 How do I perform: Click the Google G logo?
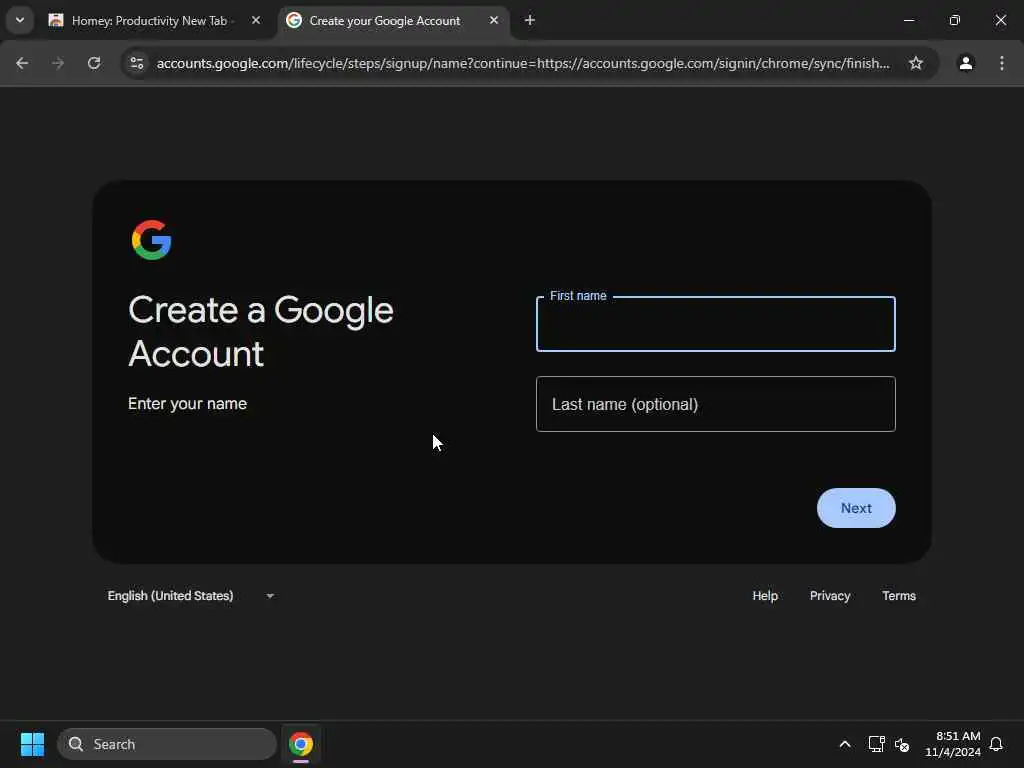click(x=152, y=240)
